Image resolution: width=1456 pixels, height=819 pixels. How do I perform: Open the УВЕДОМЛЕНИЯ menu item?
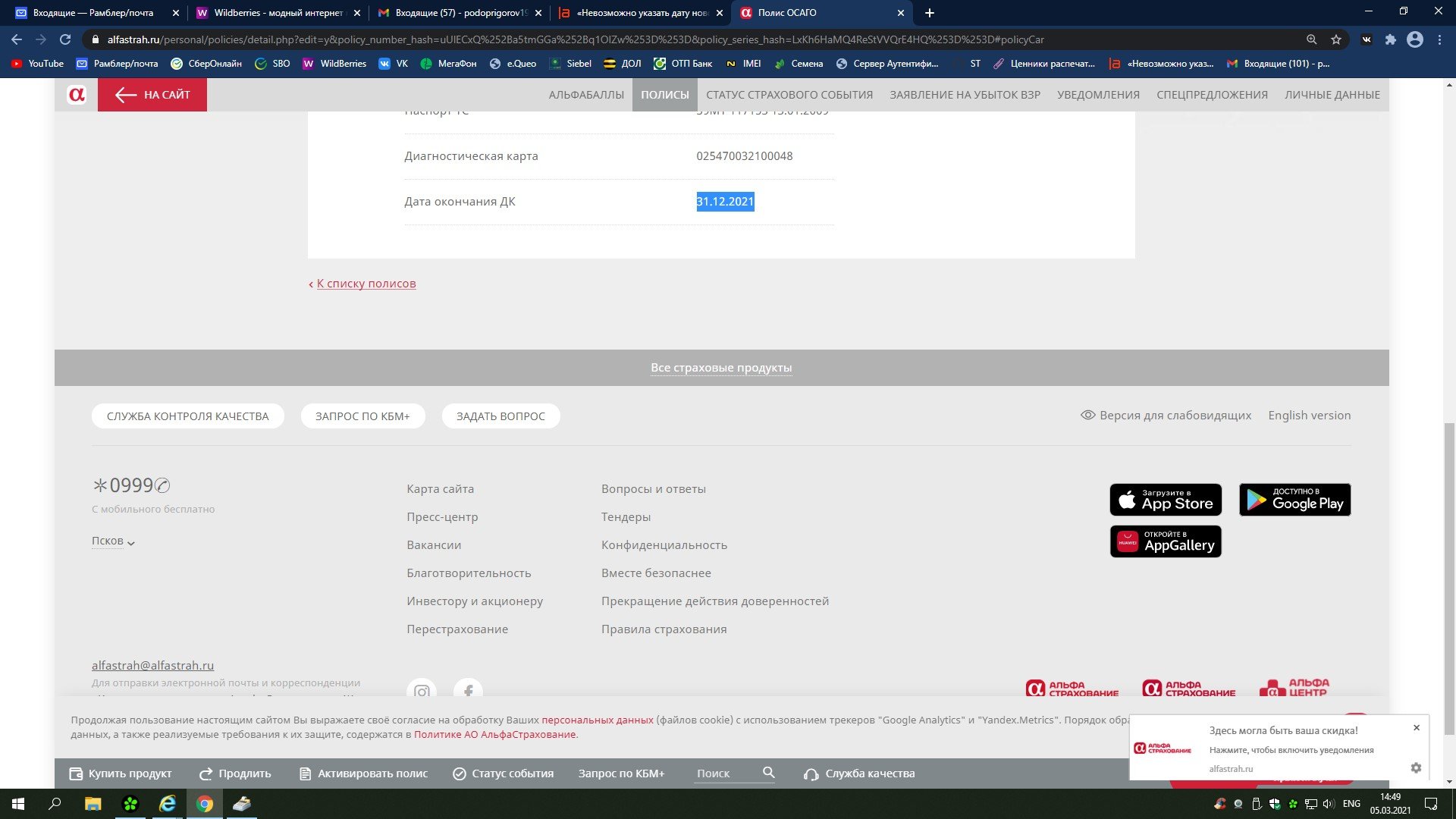click(1098, 95)
